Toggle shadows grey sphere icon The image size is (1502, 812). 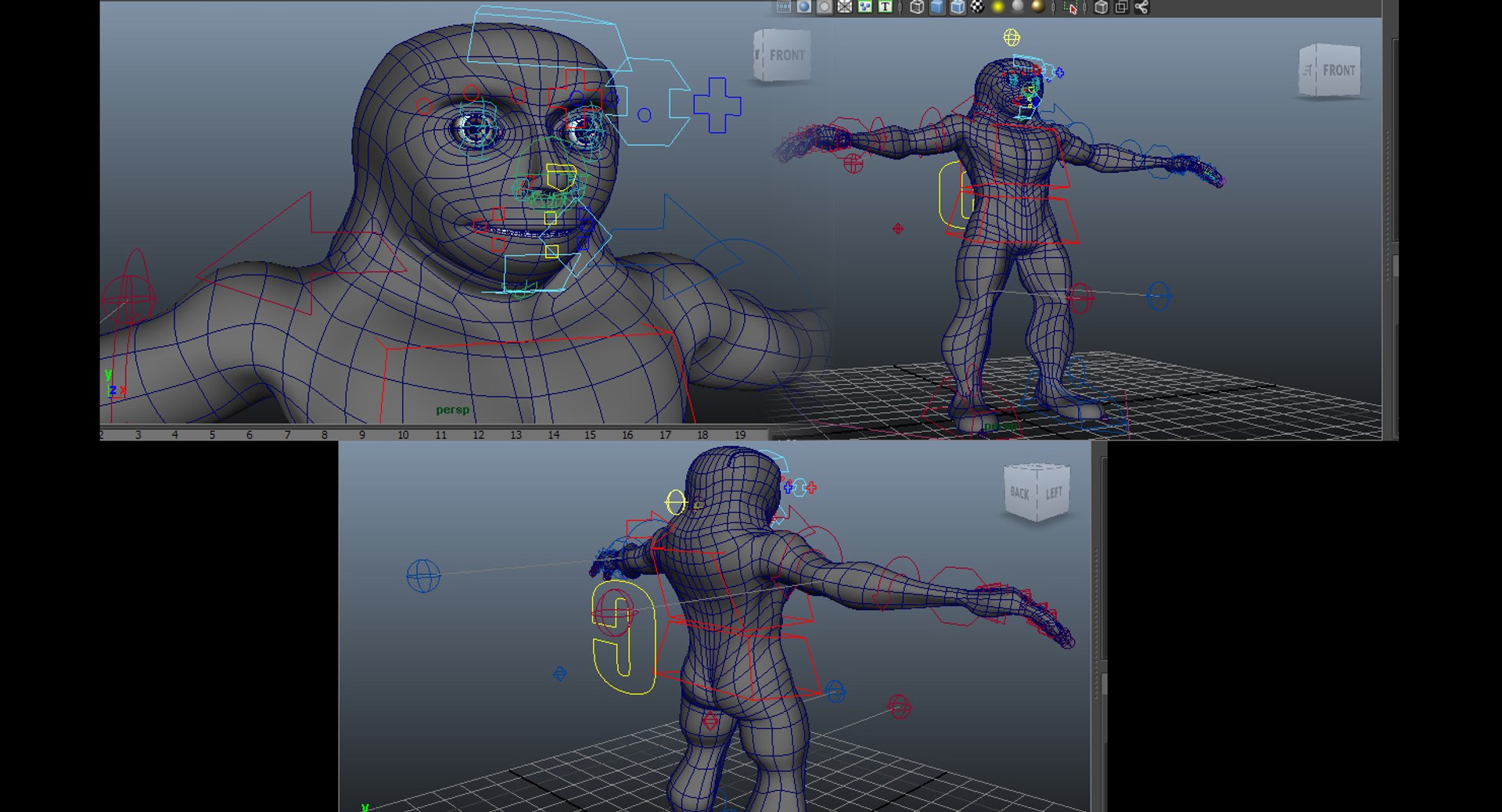pyautogui.click(x=1018, y=7)
